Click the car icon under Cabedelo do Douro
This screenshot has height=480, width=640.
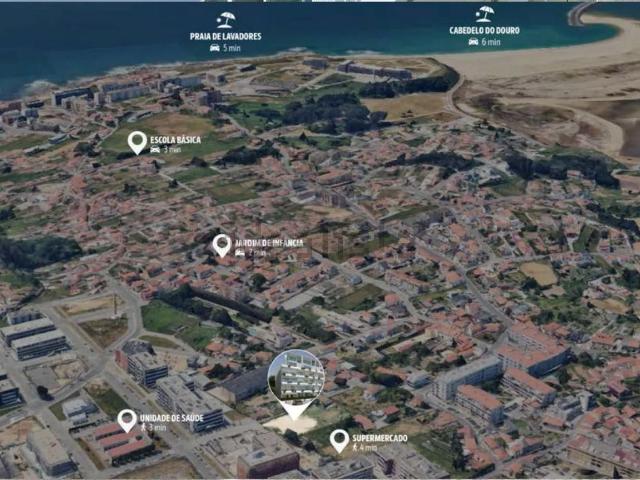tap(473, 42)
